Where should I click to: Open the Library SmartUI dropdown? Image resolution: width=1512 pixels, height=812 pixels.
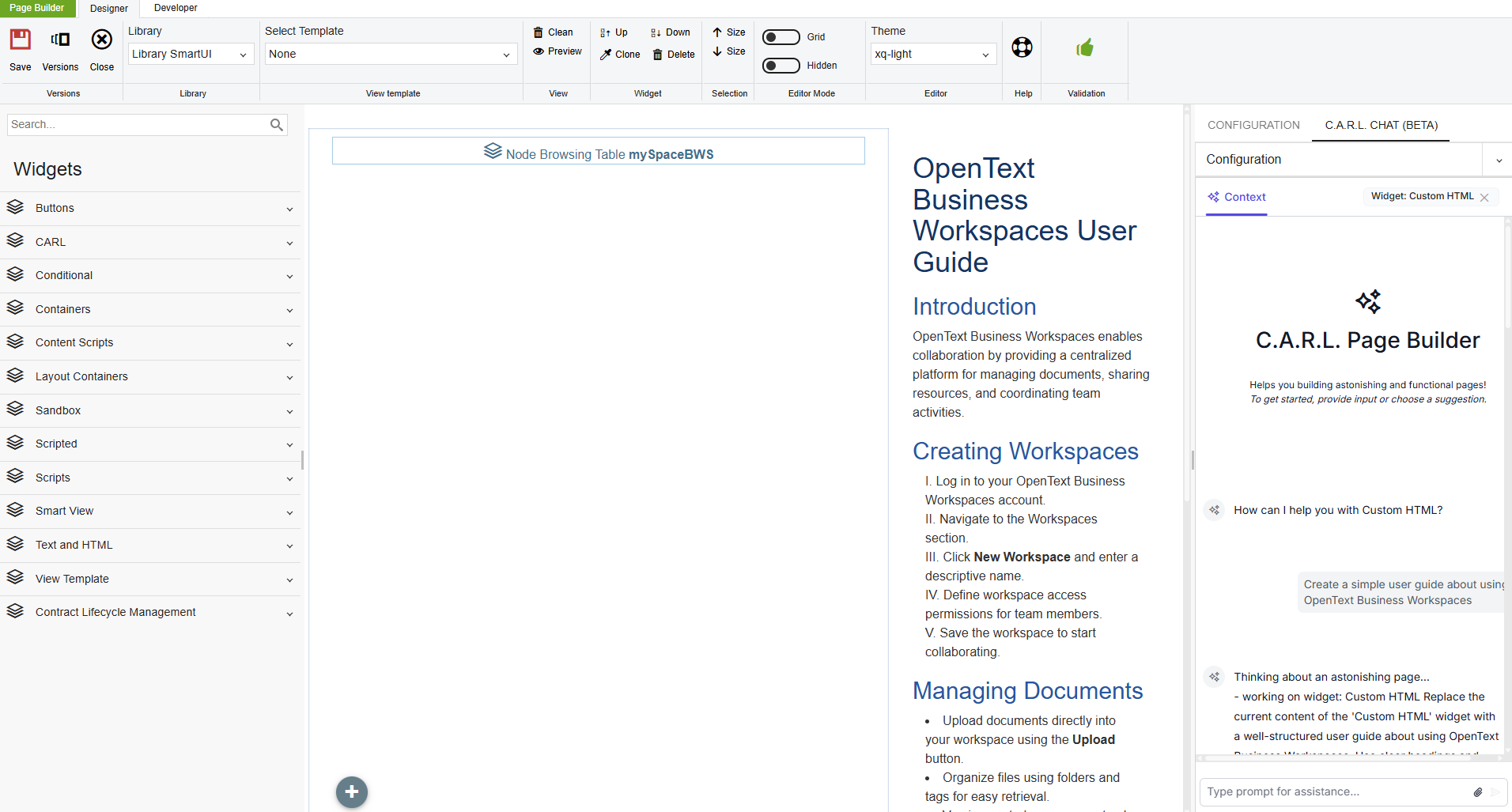(190, 54)
